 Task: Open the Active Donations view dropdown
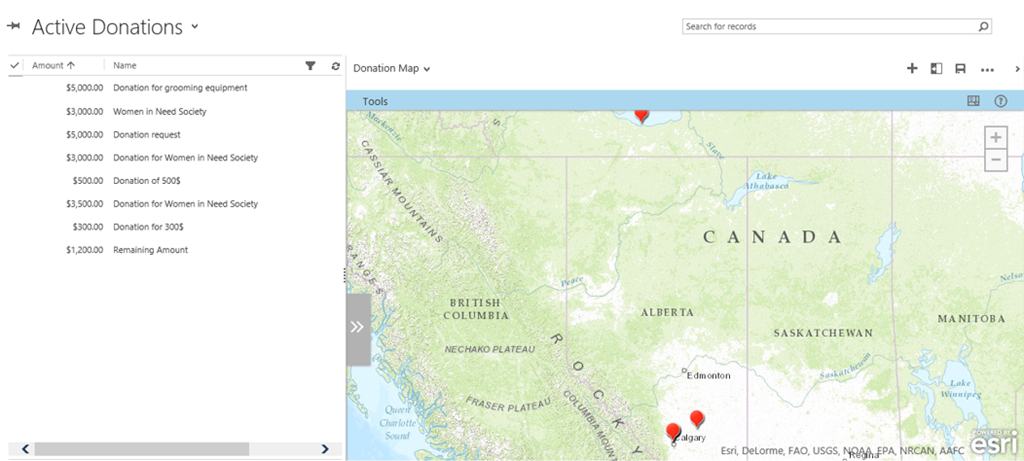point(195,27)
